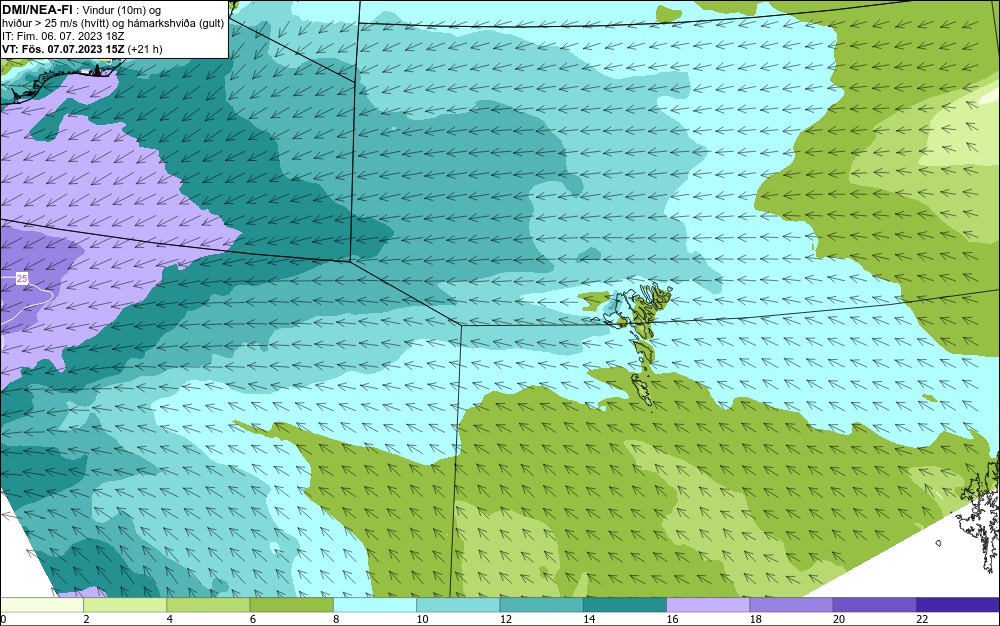Click the '25' gust contour label
The image size is (1000, 626).
22,279
